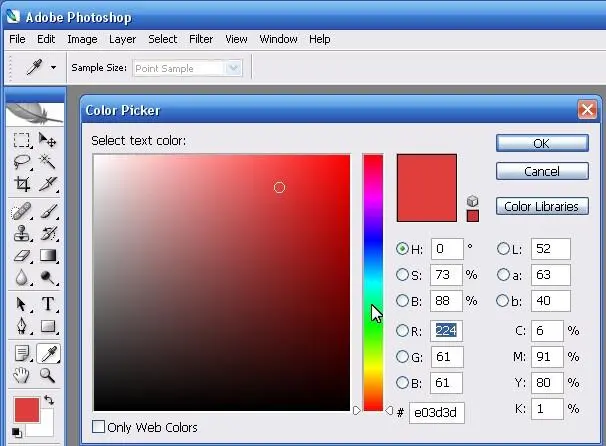The image size is (606, 446).
Task: Select the S saturation radio button
Action: pyautogui.click(x=402, y=274)
